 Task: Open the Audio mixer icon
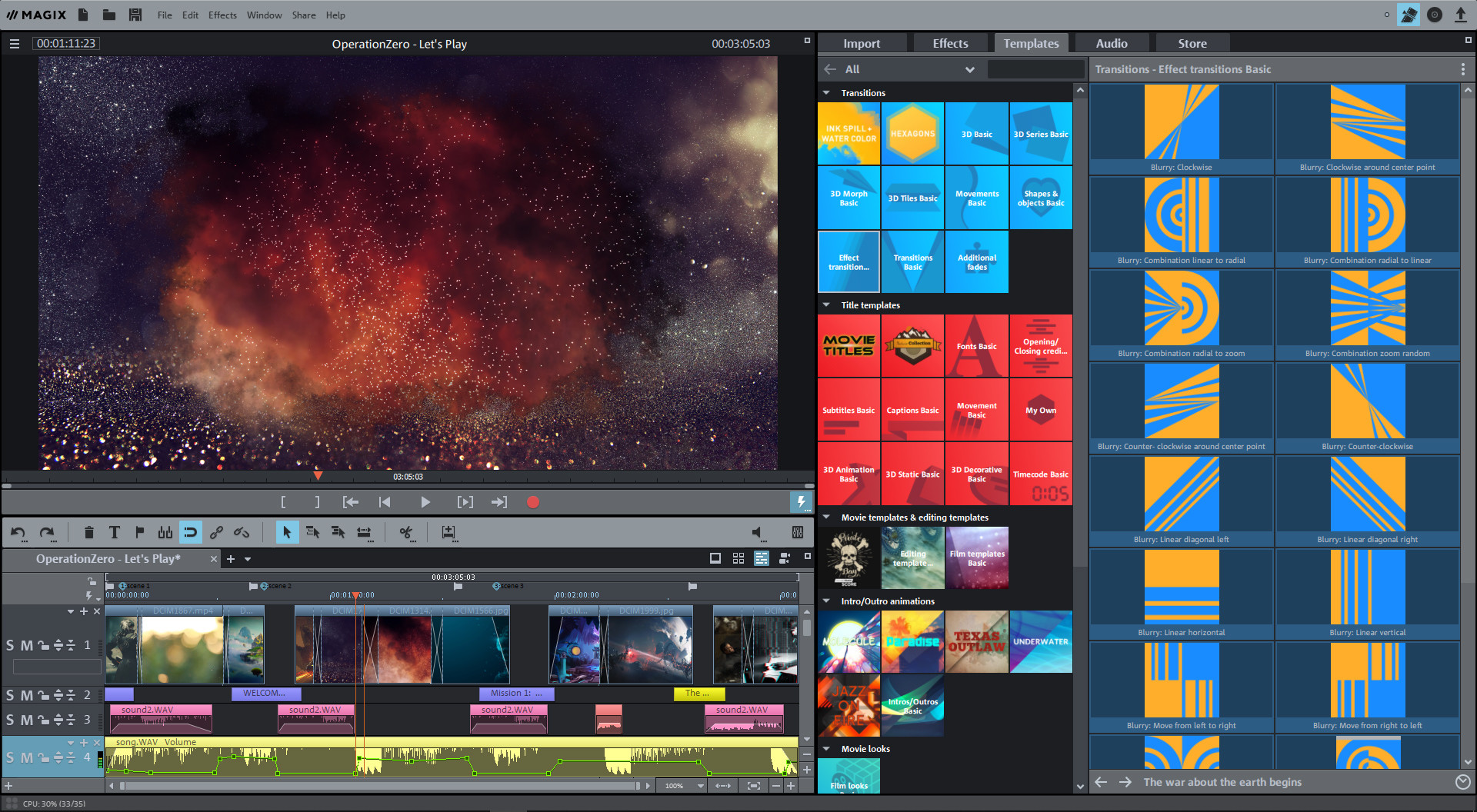point(797,532)
